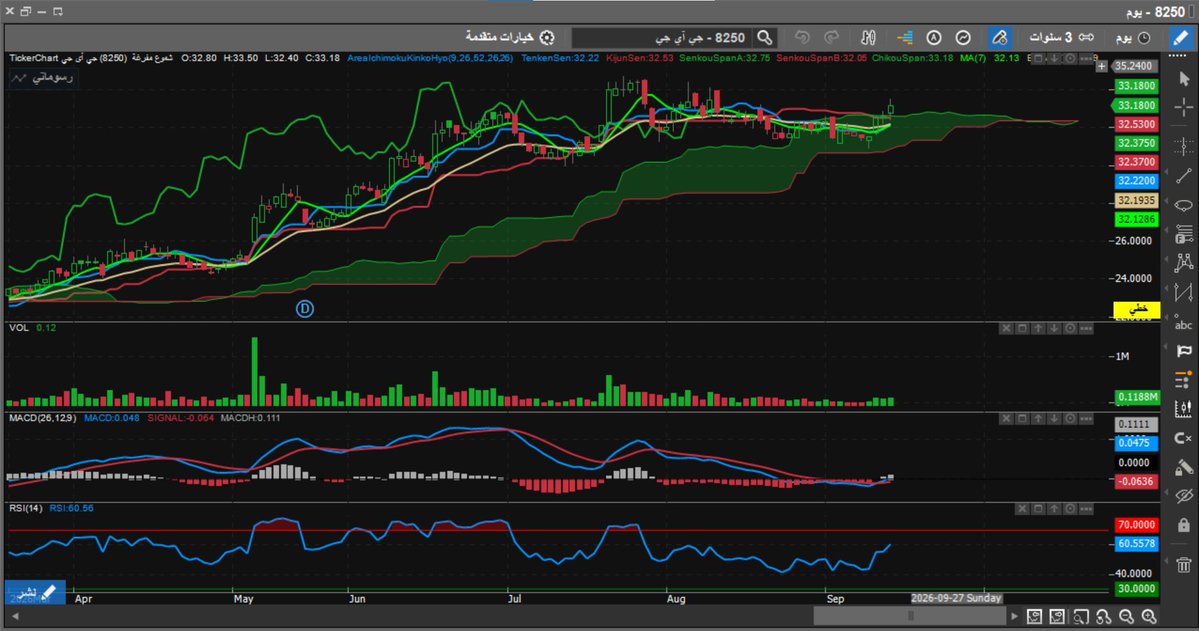Toggle the auto-scale A button
Image resolution: width=1199 pixels, height=631 pixels.
[x=934, y=37]
